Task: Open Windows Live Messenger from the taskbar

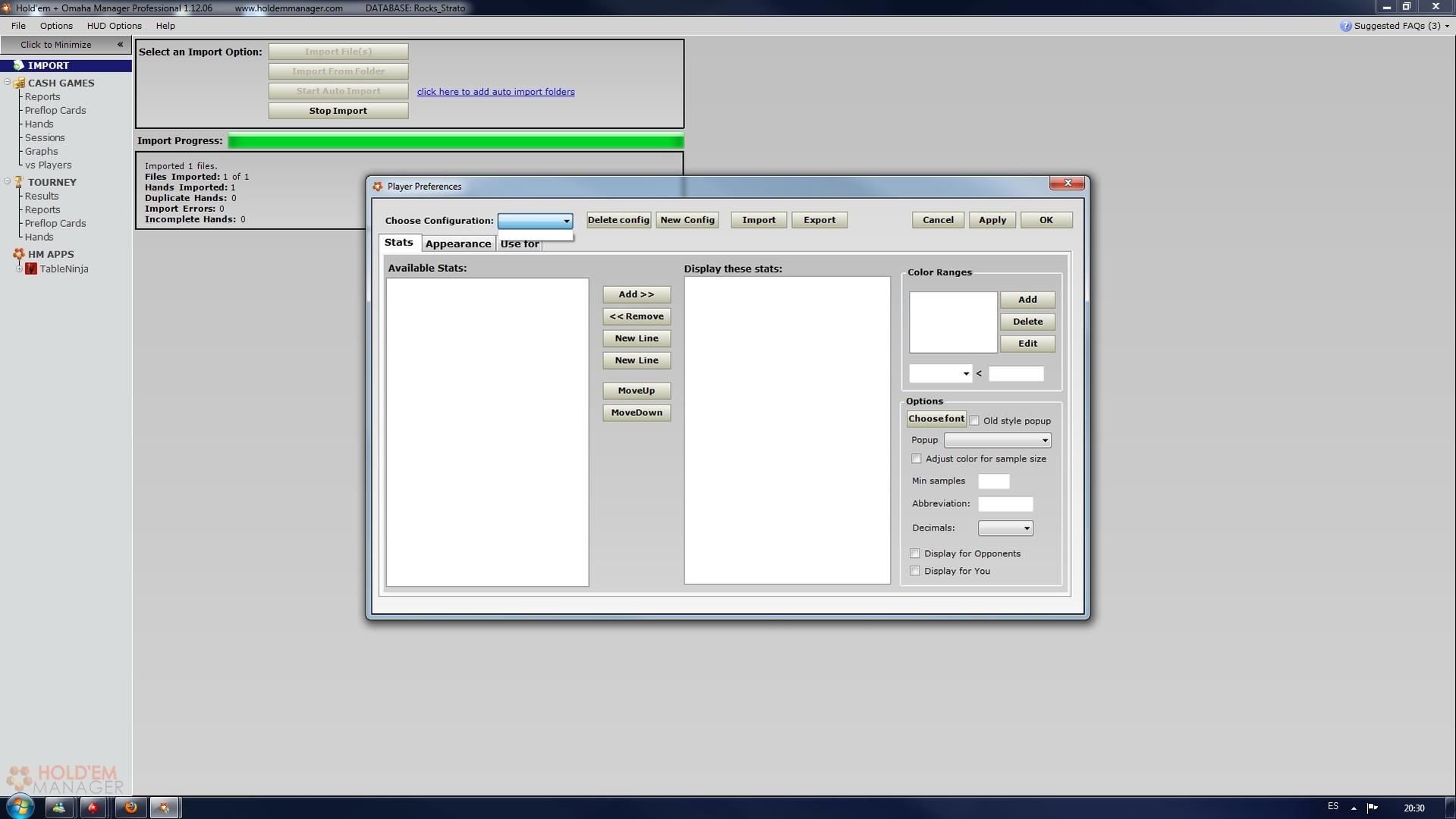Action: tap(59, 808)
